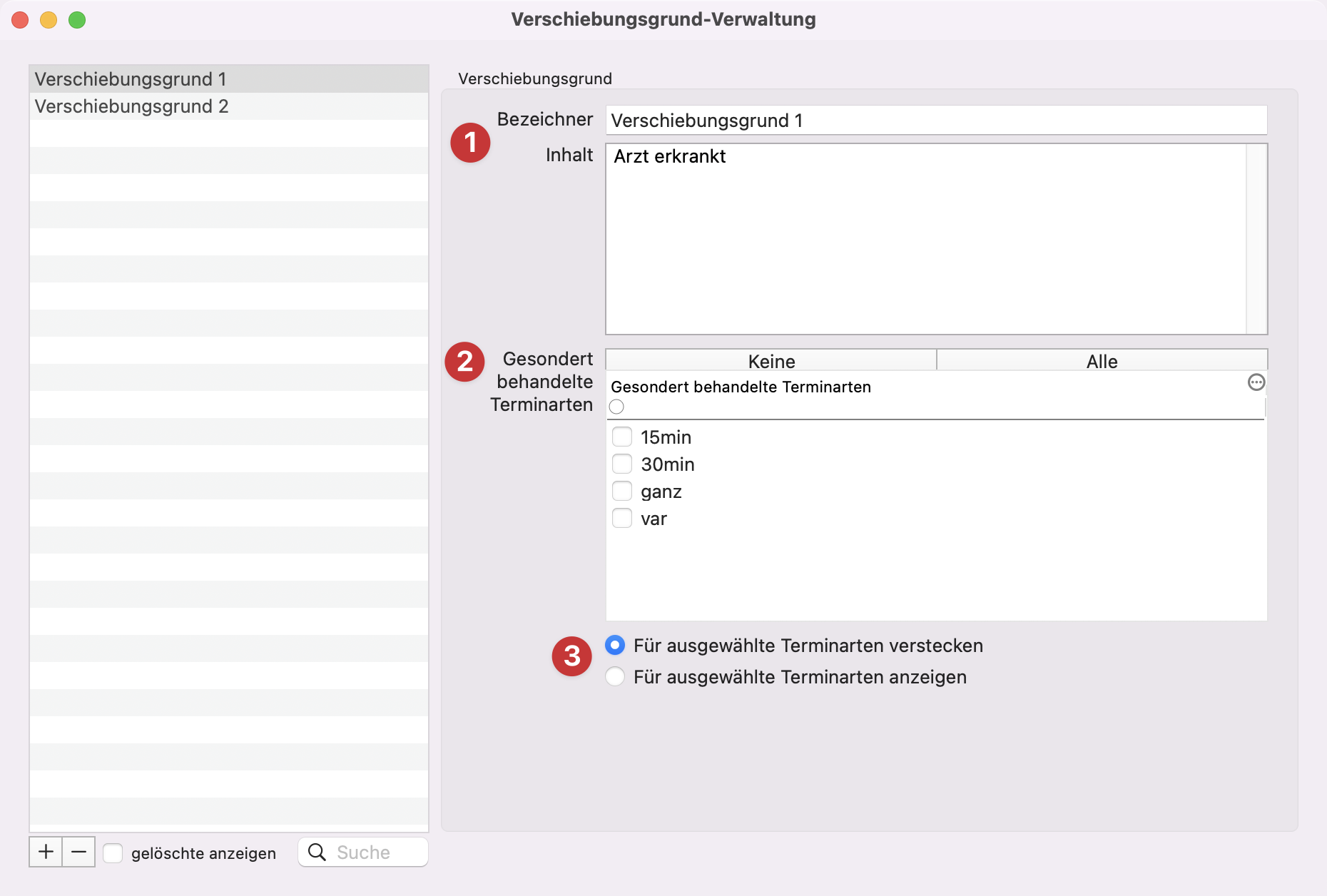Remove selected entry with minus button
This screenshot has height=896, width=1327.
tap(78, 852)
